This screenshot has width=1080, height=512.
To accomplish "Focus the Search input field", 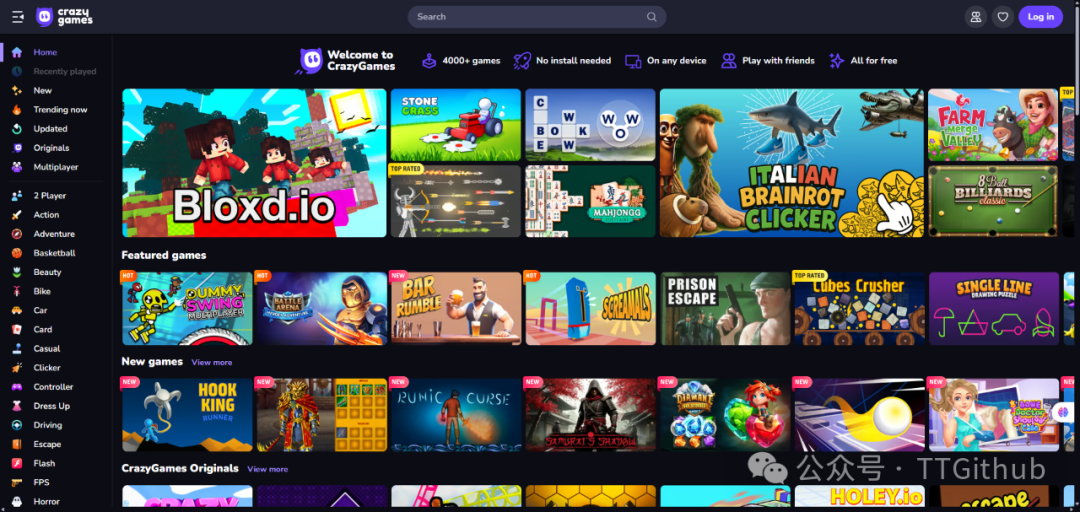I will [537, 17].
